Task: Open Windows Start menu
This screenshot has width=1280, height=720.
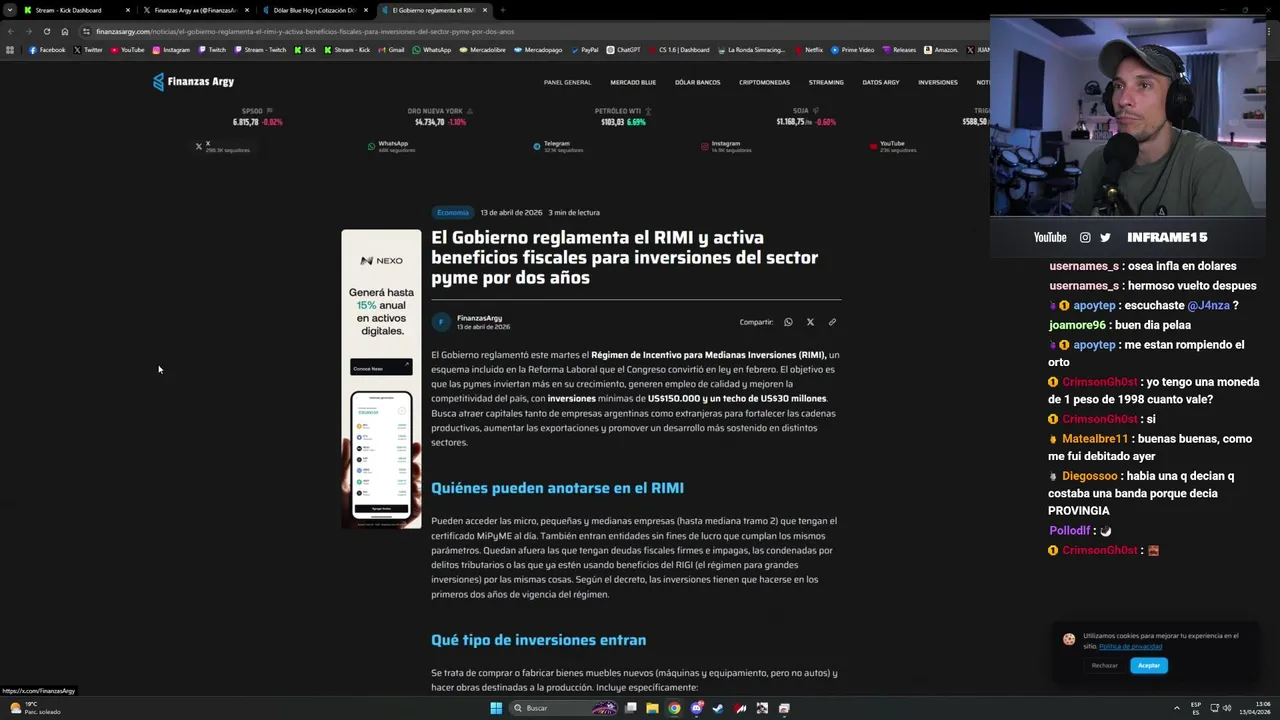Action: pyautogui.click(x=496, y=708)
